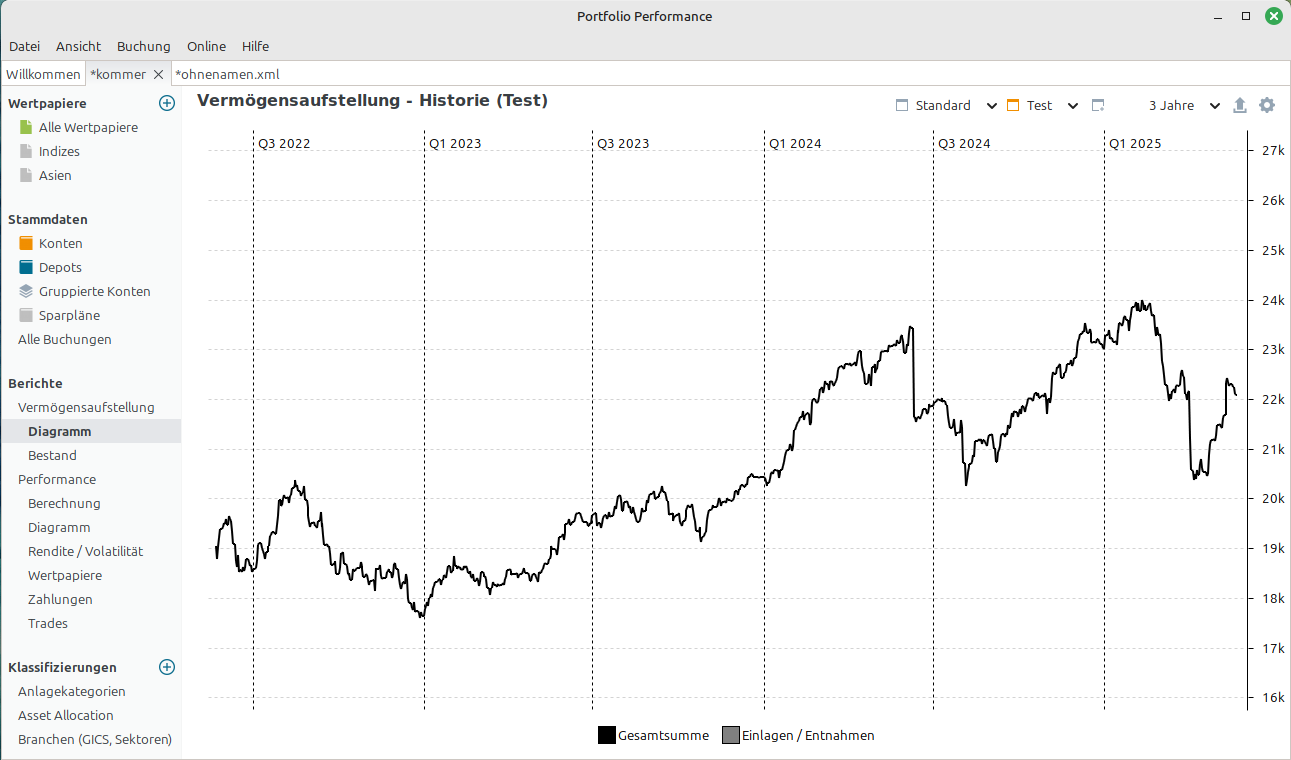Screen dimensions: 1291x760
Task: Click the Gruppierte Konten layers icon
Action: click(x=26, y=291)
